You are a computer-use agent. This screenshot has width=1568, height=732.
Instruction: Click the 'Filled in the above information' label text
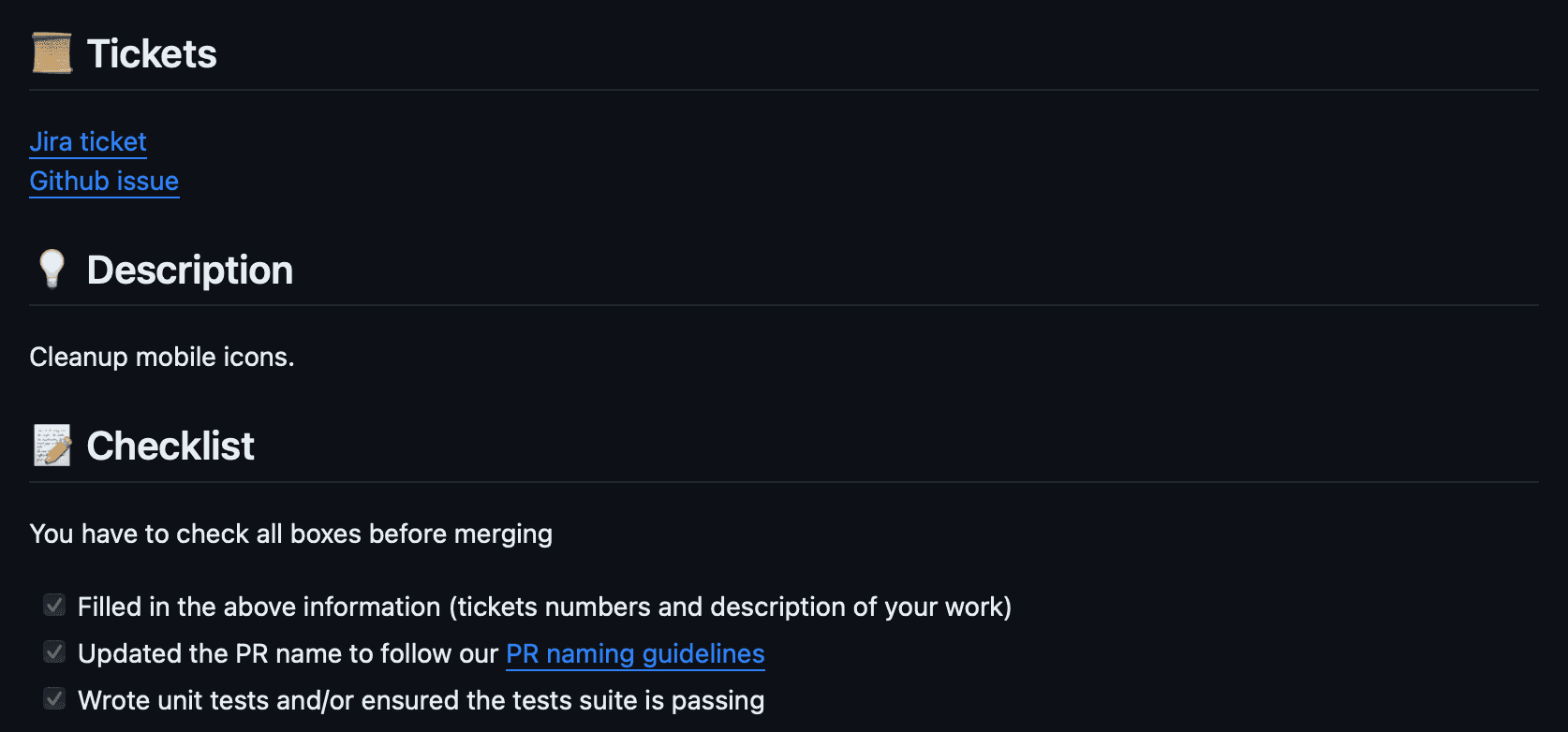point(545,607)
